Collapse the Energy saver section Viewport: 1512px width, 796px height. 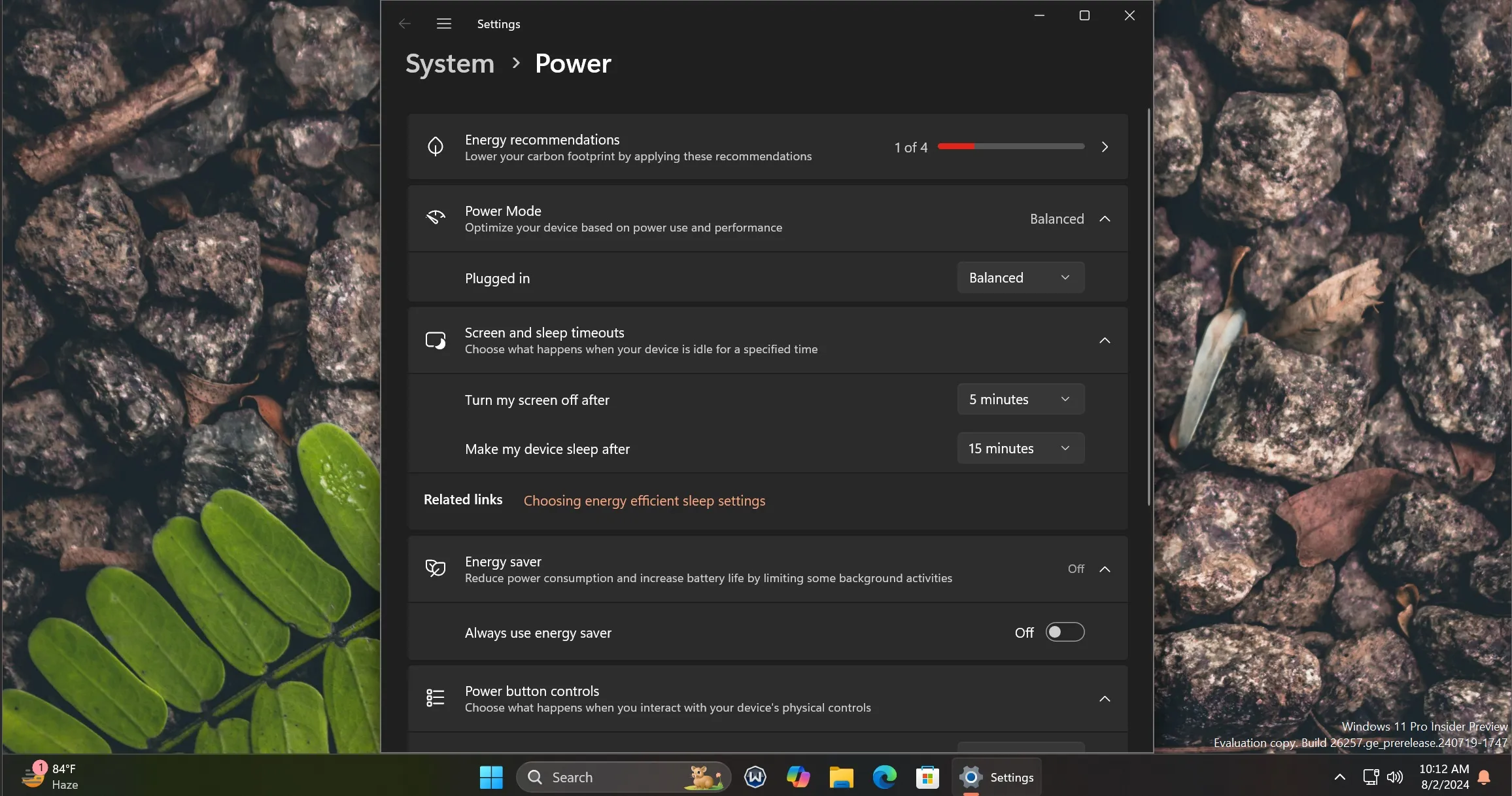pyautogui.click(x=1105, y=568)
